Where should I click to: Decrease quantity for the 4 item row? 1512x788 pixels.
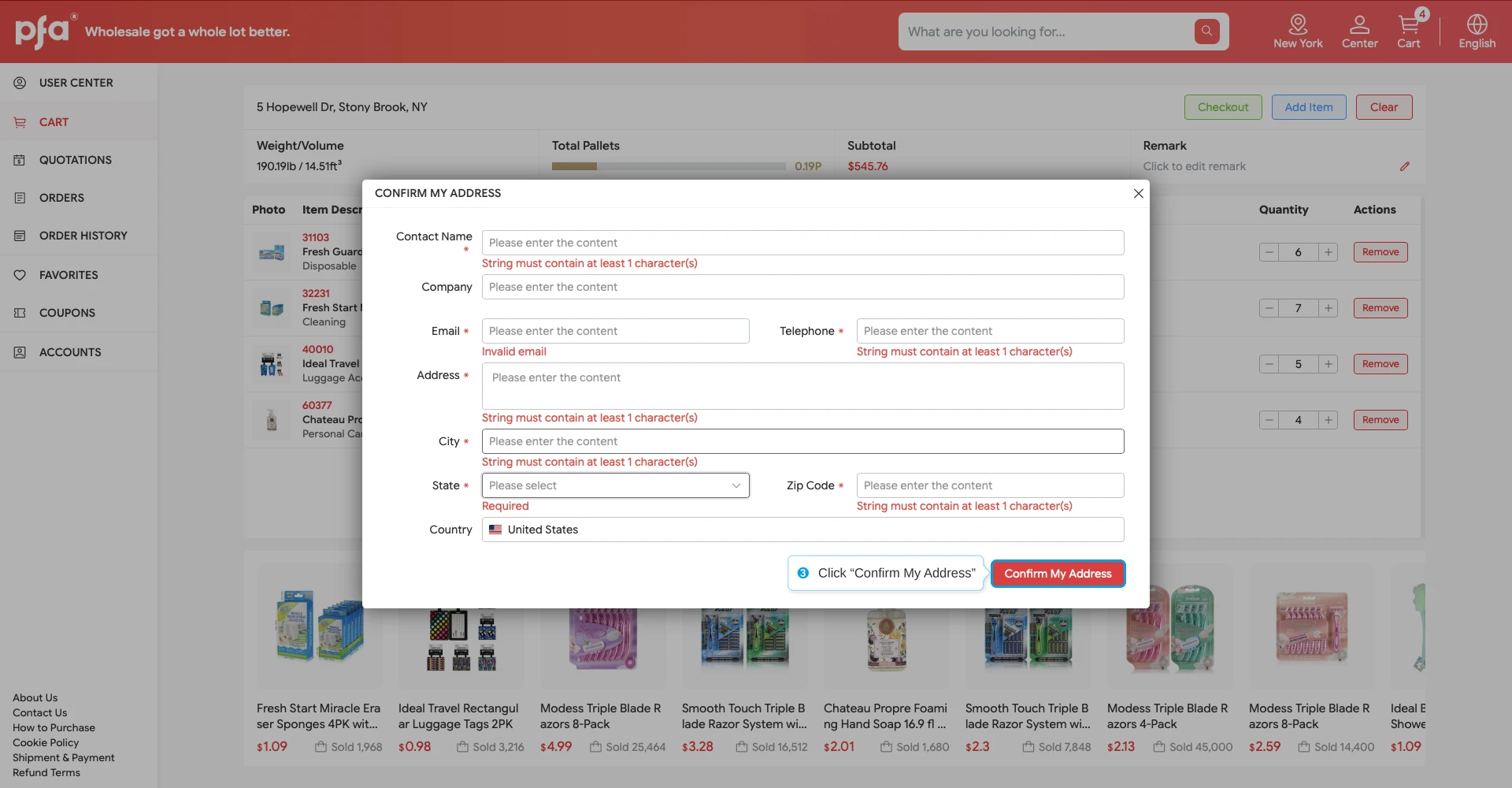(1269, 420)
